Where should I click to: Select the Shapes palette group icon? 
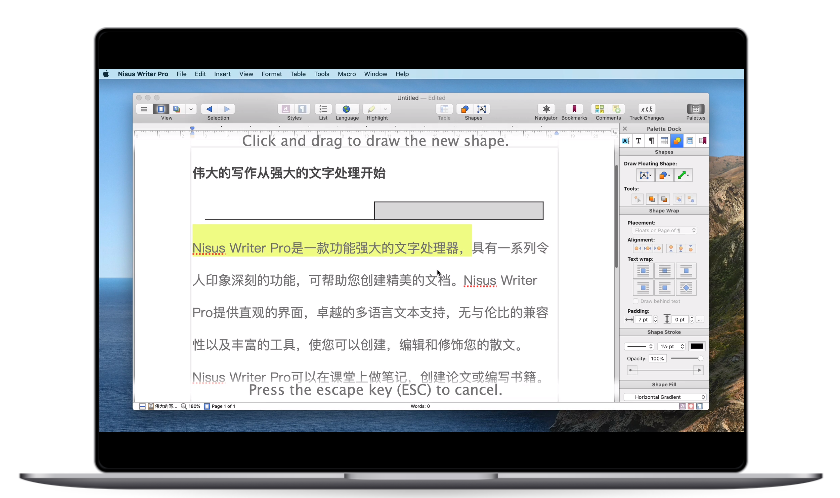677,141
